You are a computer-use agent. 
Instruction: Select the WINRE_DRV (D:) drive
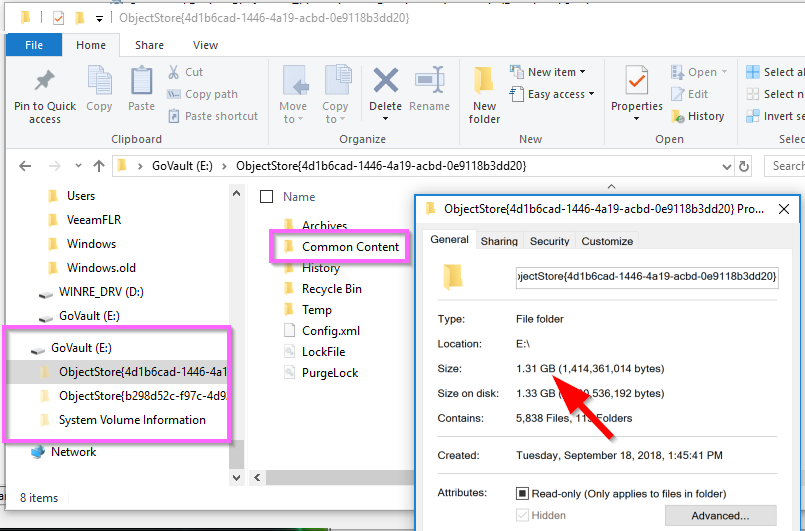click(91, 292)
